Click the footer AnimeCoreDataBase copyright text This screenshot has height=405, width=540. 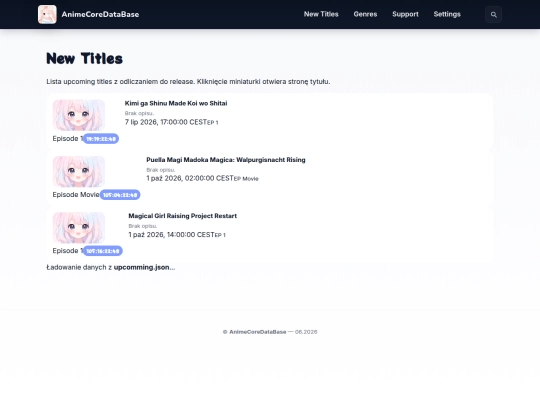point(270,332)
